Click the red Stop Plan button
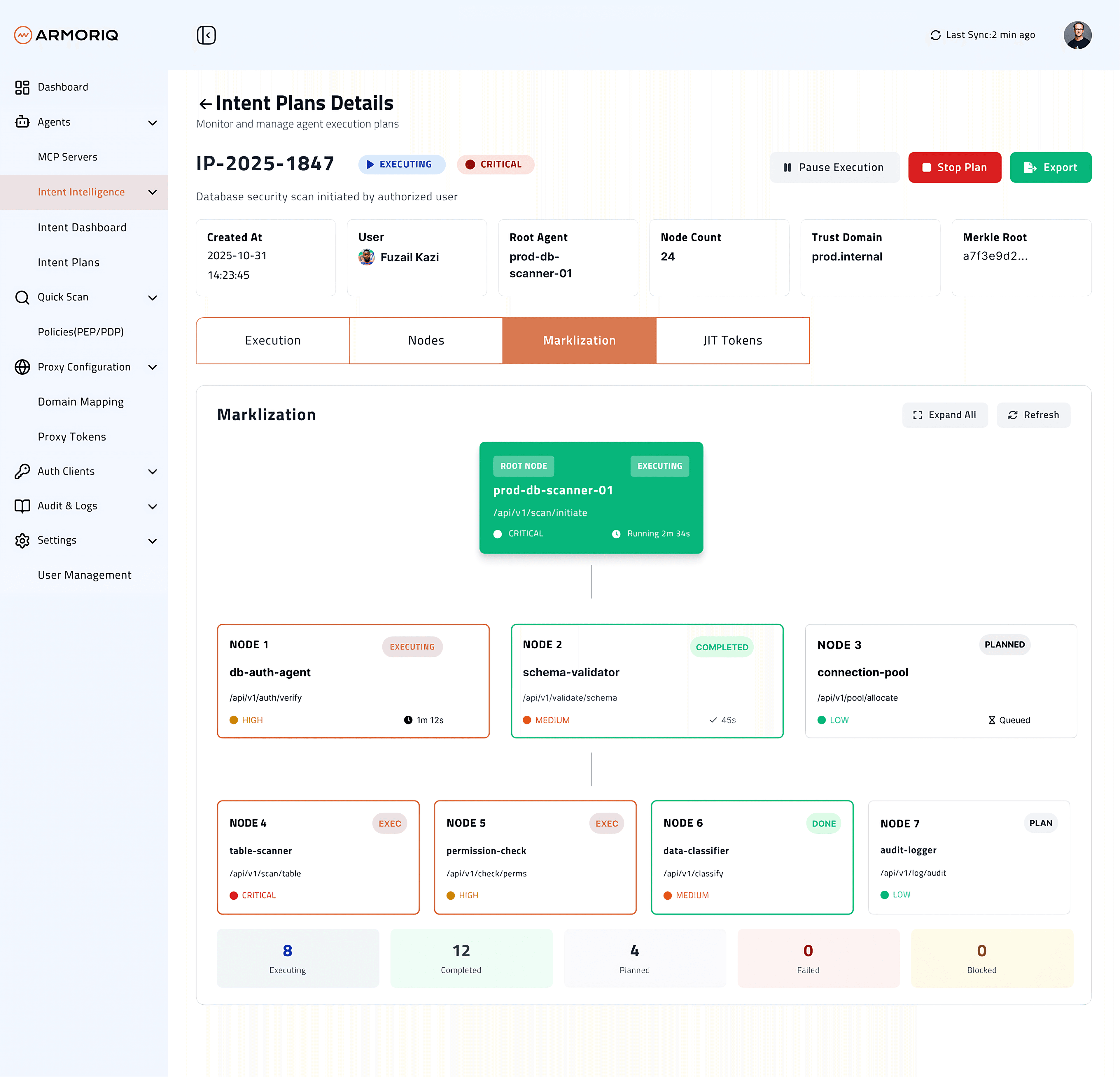Screen dimensions: 1120x1077 [954, 167]
